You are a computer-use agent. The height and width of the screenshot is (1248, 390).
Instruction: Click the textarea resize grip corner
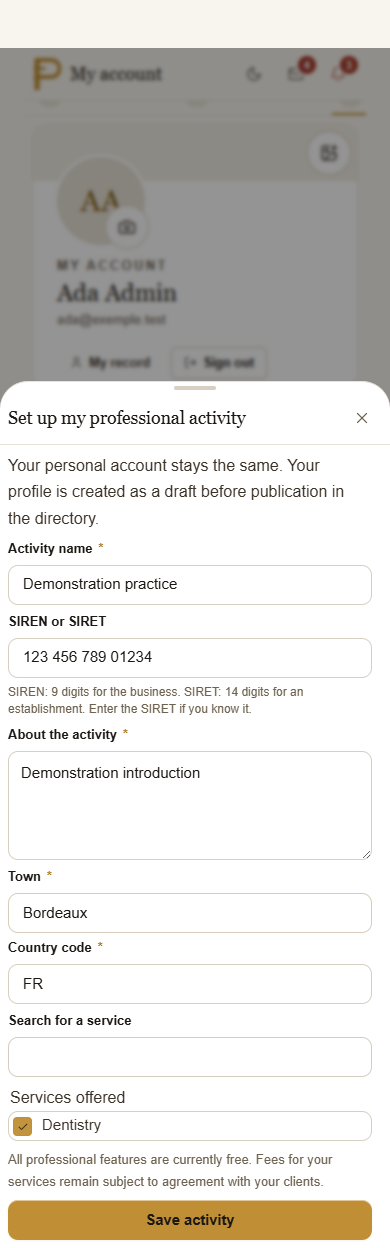[x=365, y=853]
